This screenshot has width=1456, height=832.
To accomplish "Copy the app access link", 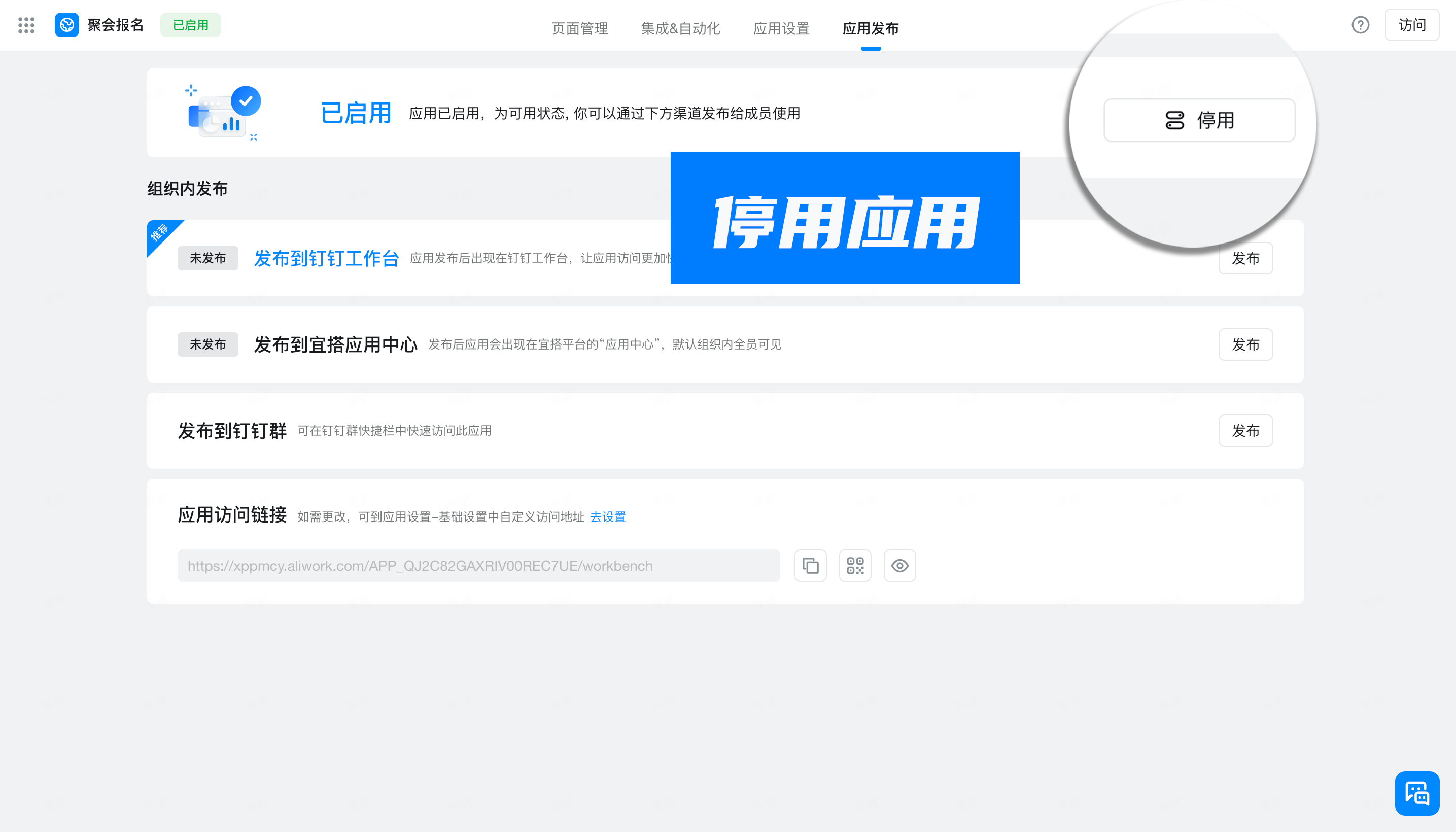I will point(810,566).
